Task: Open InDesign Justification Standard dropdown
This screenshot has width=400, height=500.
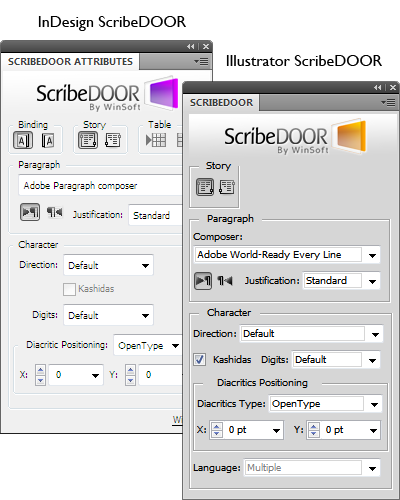Action: pyautogui.click(x=156, y=215)
